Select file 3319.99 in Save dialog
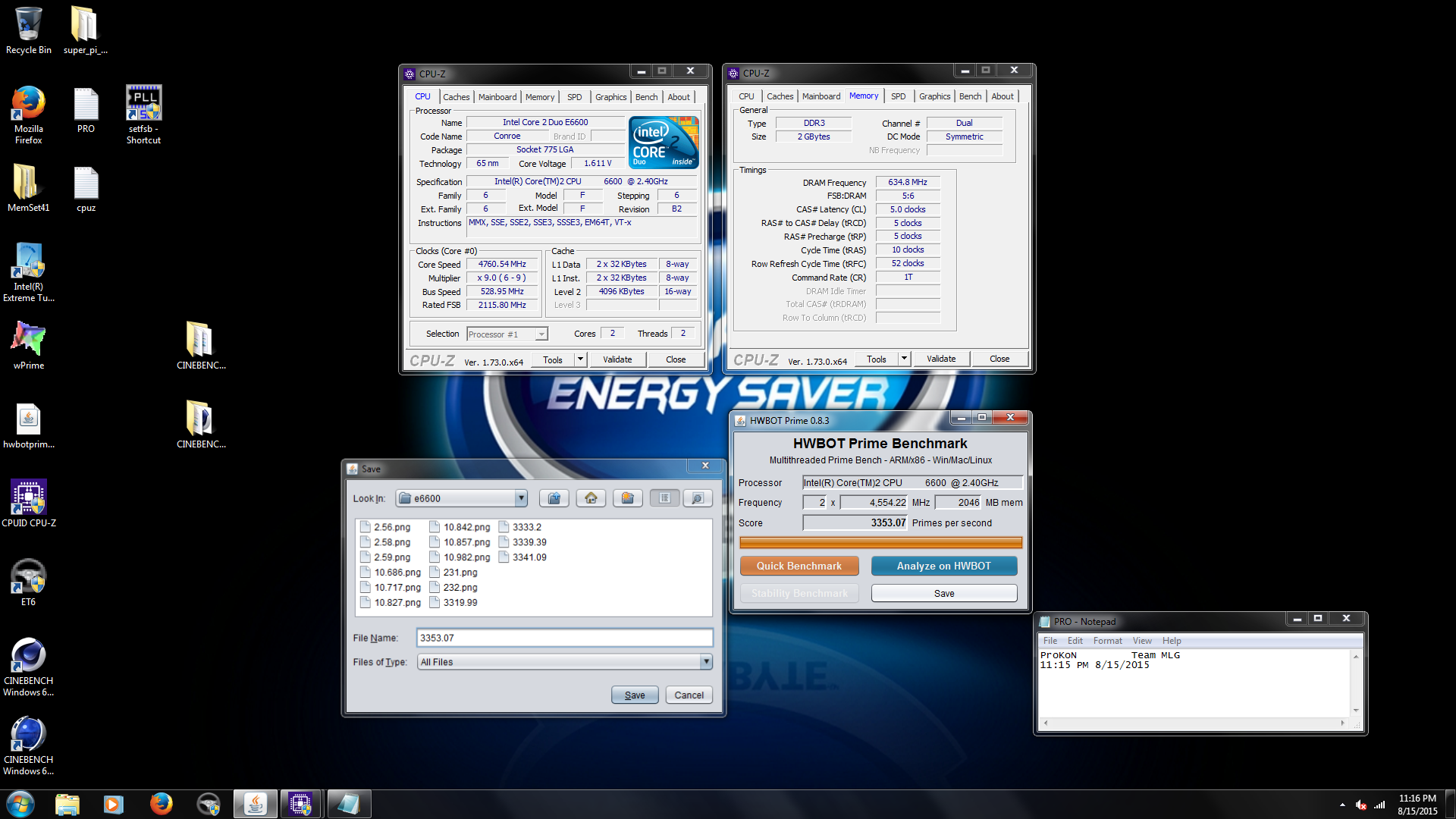1456x819 pixels. pyautogui.click(x=453, y=603)
